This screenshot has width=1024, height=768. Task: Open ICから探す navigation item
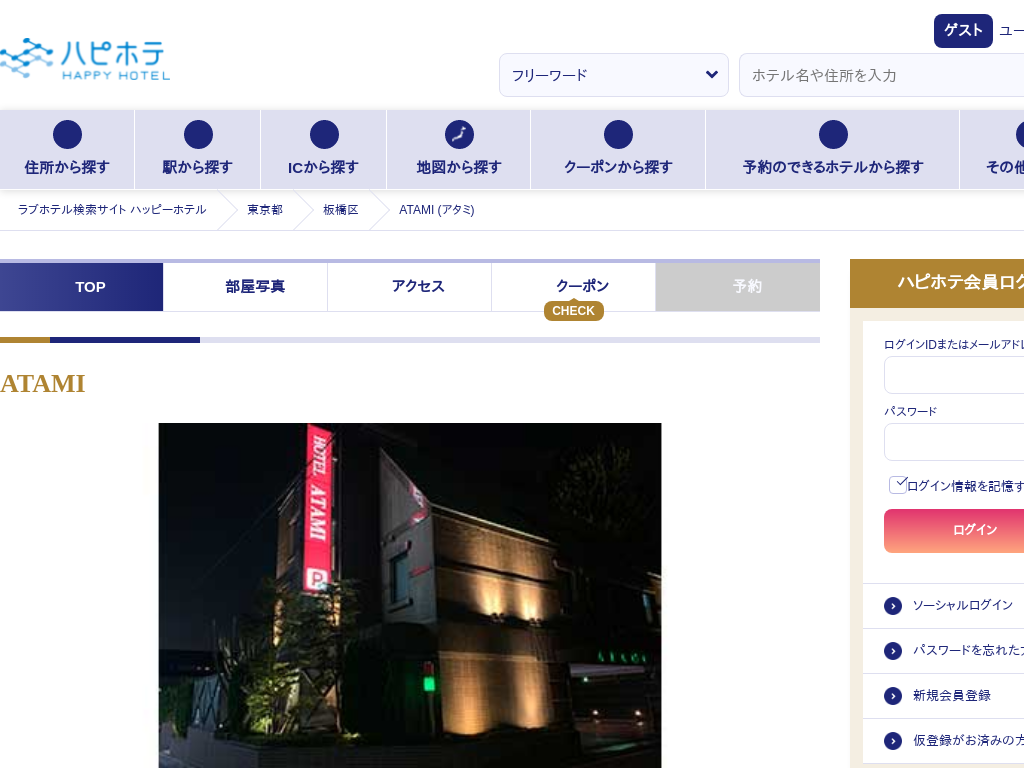coord(323,150)
